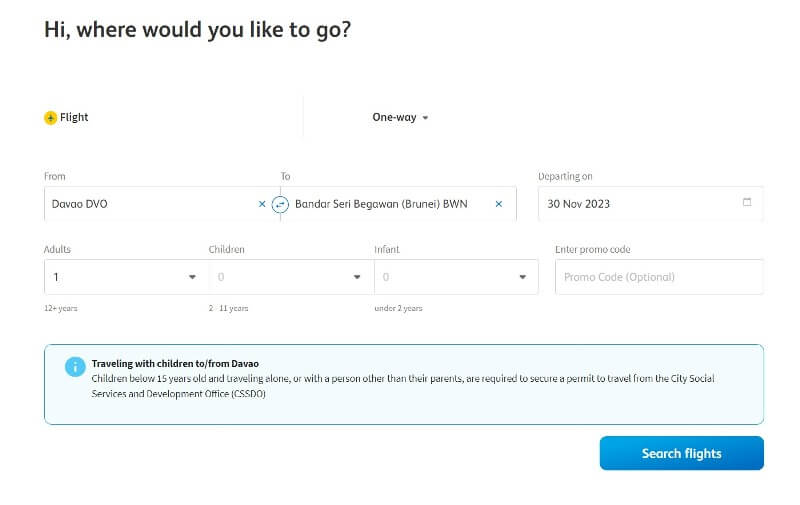Viewport: 800px width, 505px height.
Task: Swap origin and destination airports
Action: pos(280,205)
